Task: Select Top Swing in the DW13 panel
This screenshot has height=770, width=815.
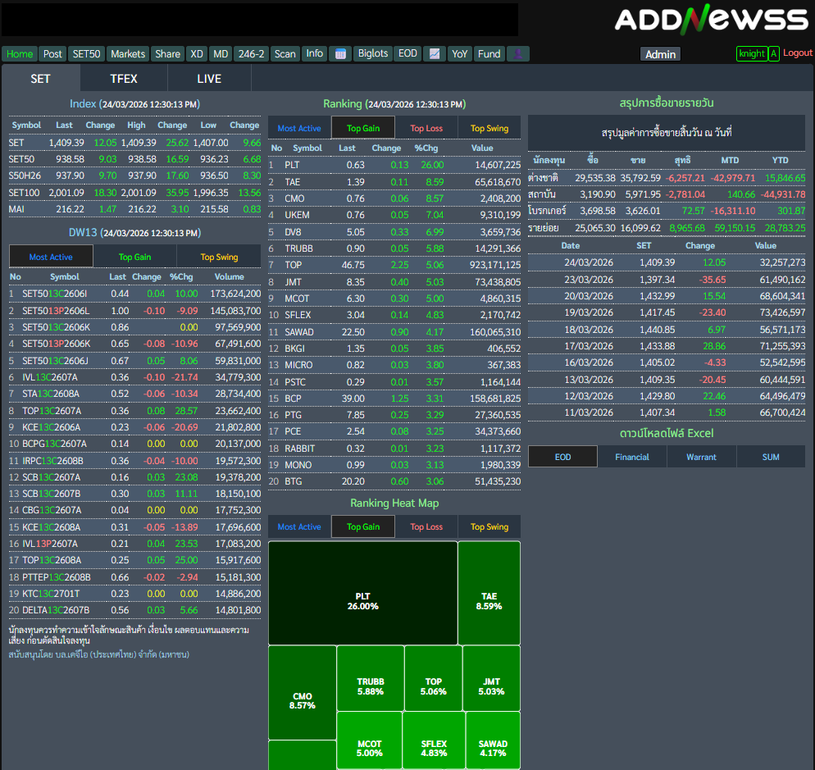Action: pos(219,257)
